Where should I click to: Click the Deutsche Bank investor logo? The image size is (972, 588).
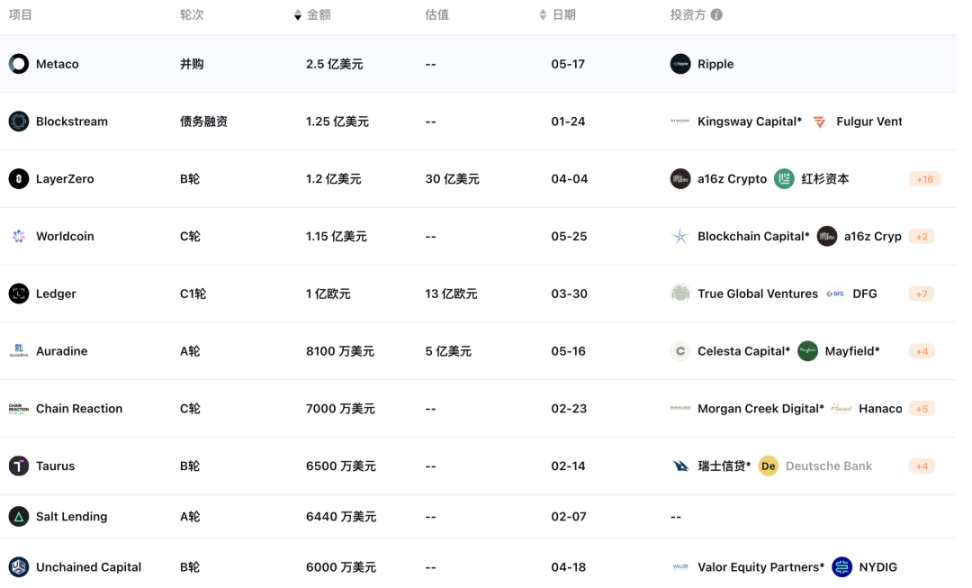768,466
